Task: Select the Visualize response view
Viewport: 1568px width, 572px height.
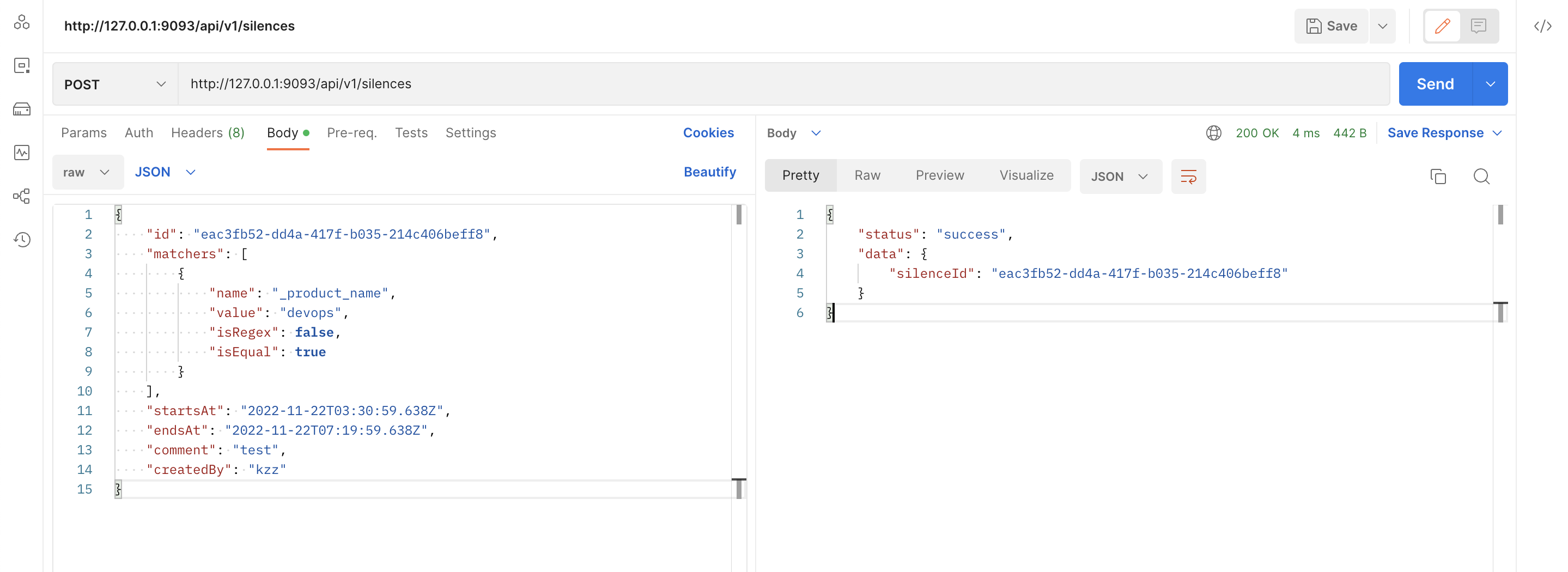Action: (x=1026, y=176)
